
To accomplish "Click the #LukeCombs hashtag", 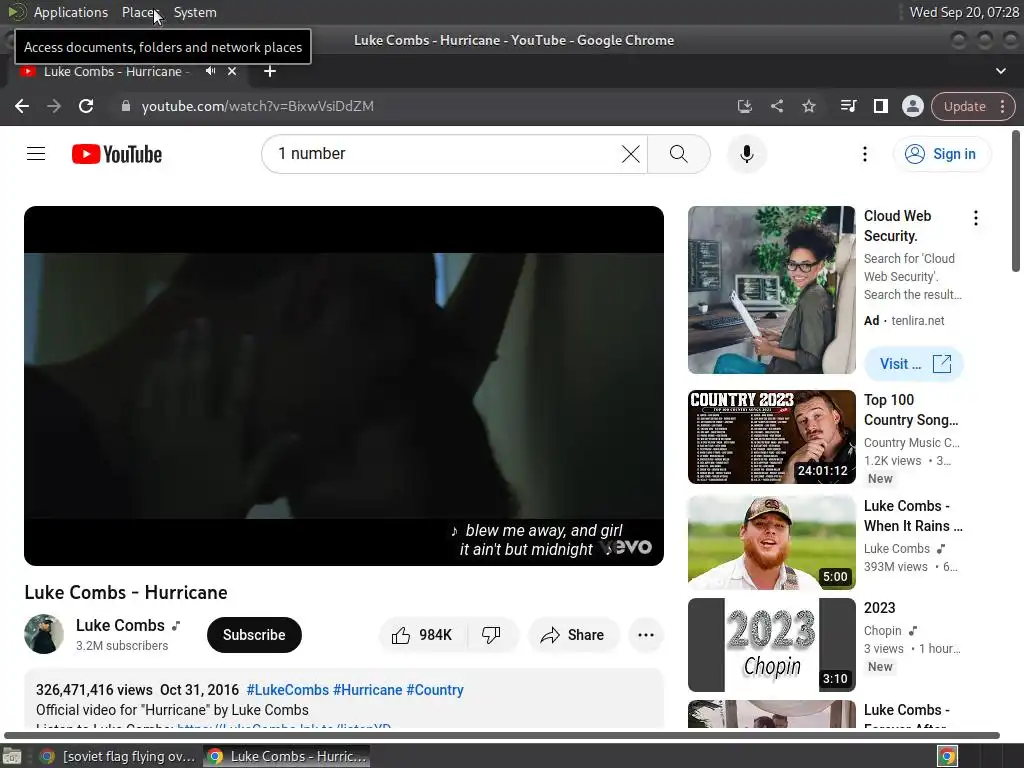I will pyautogui.click(x=287, y=690).
